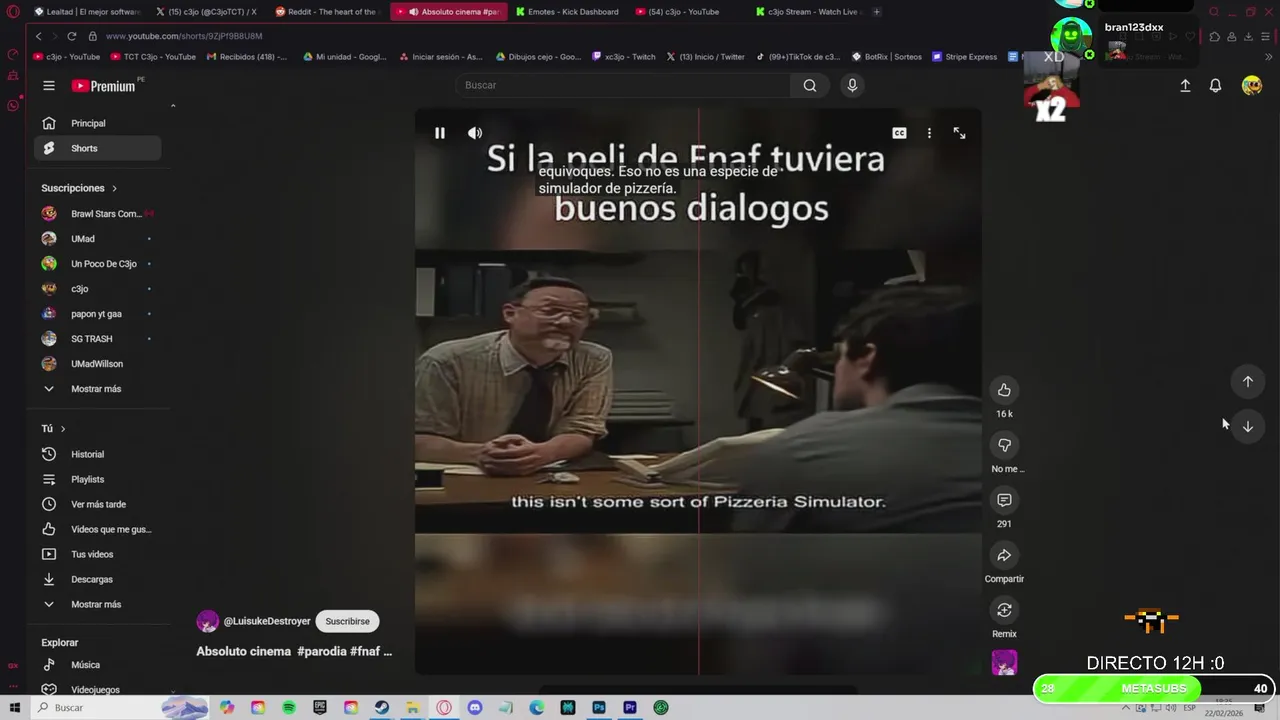This screenshot has height=720, width=1280.
Task: Mute the Short's volume speaker icon
Action: 475,133
